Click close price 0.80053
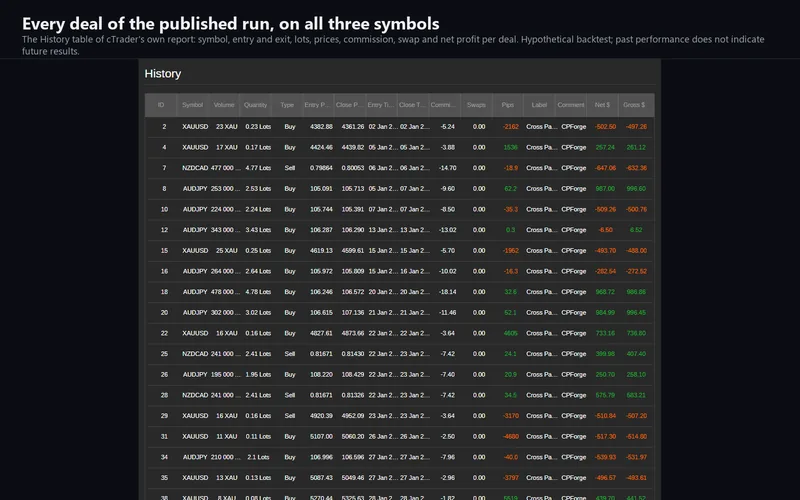The image size is (800, 500). tap(353, 168)
